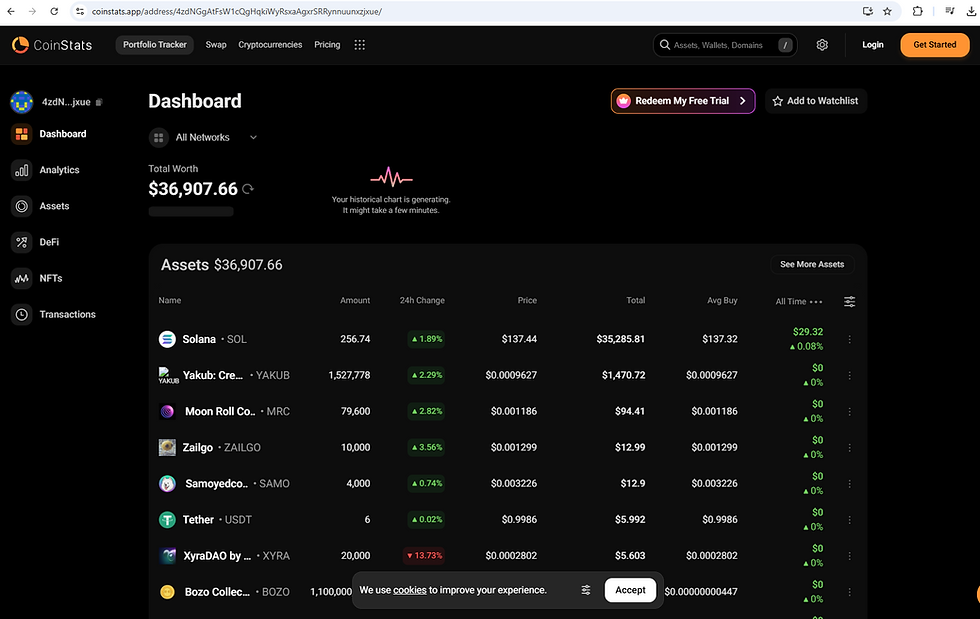This screenshot has width=980, height=619.
Task: Open Solana row three-dot menu
Action: [x=849, y=339]
